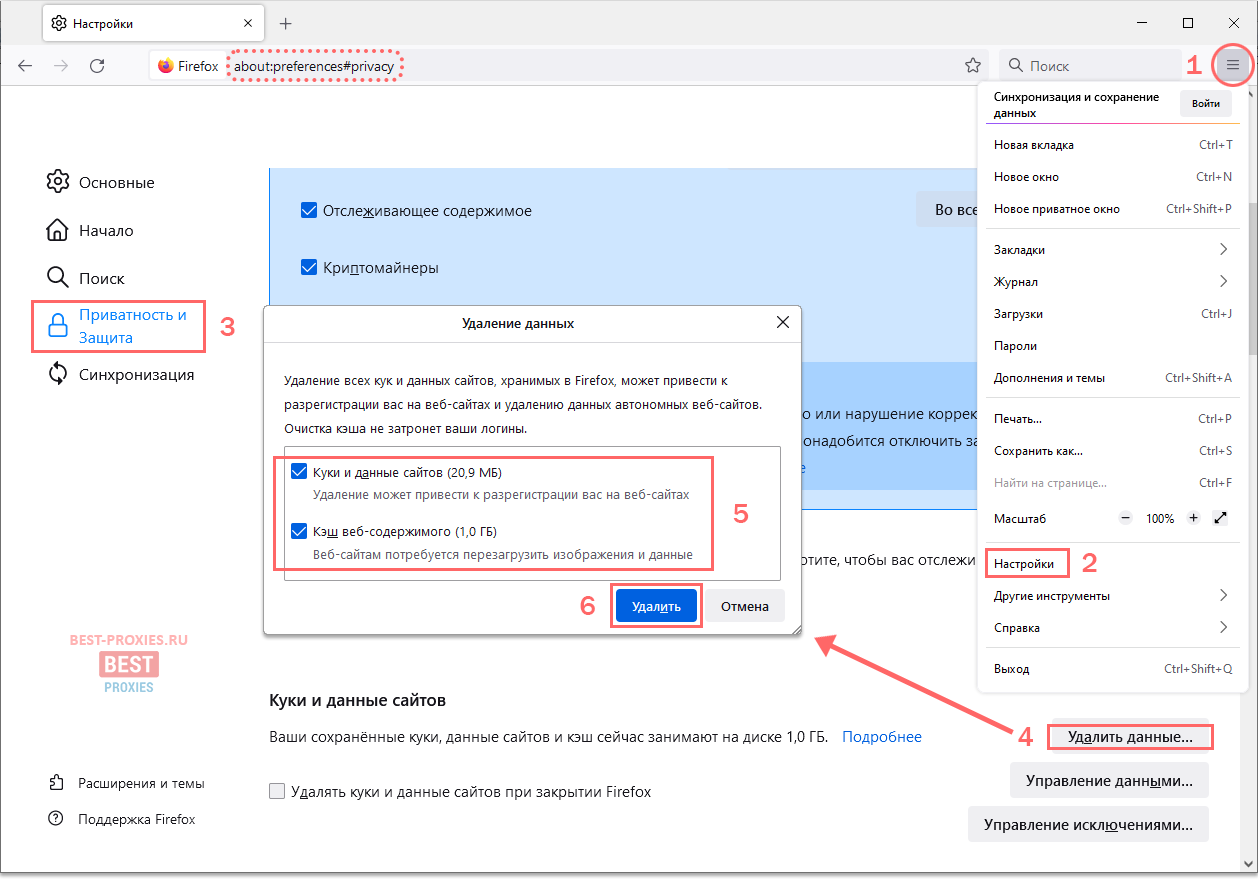This screenshot has width=1258, height=879.
Task: Open the Во всех окнах dropdown
Action: point(947,210)
